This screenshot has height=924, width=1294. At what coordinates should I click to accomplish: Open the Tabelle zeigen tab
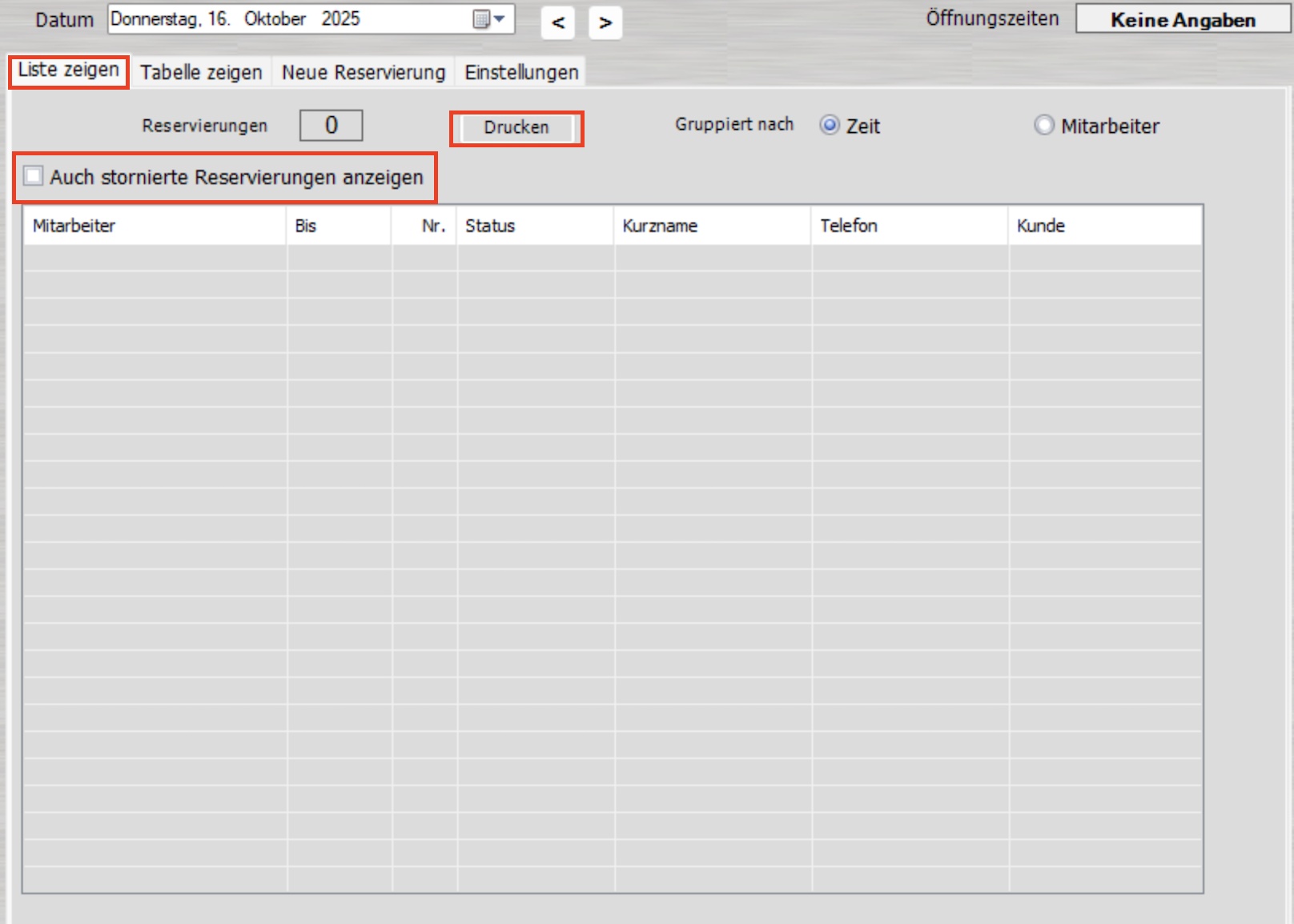tap(201, 72)
